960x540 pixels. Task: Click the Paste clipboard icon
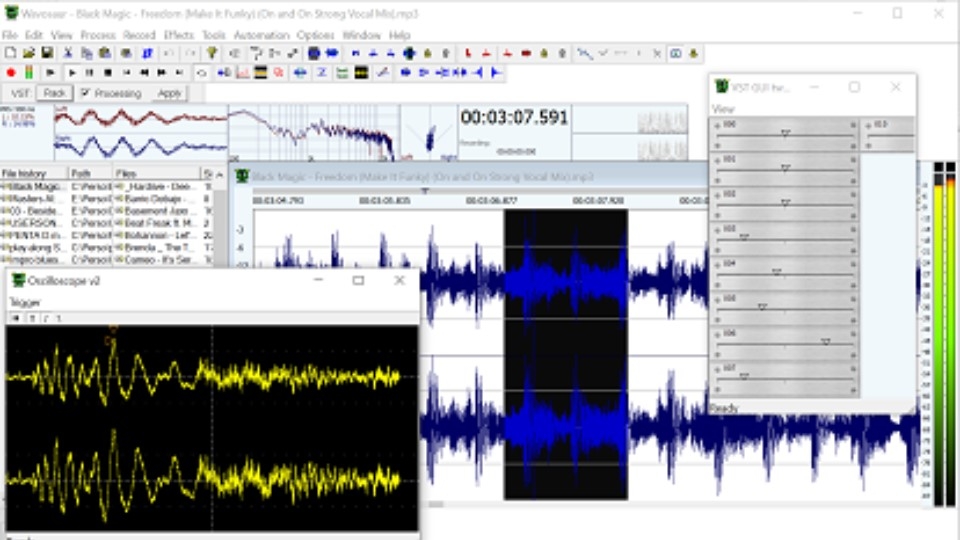coord(105,53)
